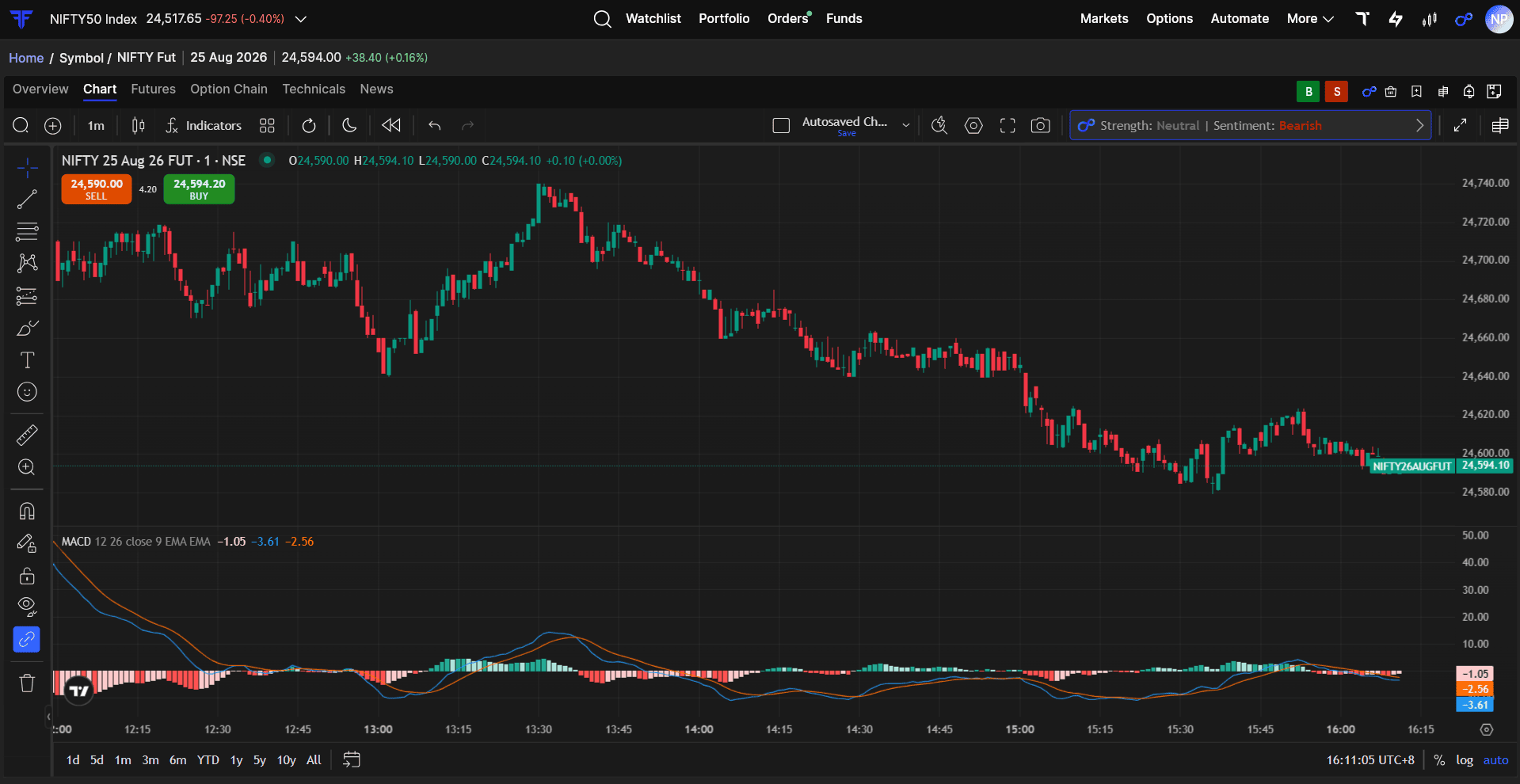Screen dimensions: 1520x784
Task: Open the measure ruler tool
Action: point(27,435)
